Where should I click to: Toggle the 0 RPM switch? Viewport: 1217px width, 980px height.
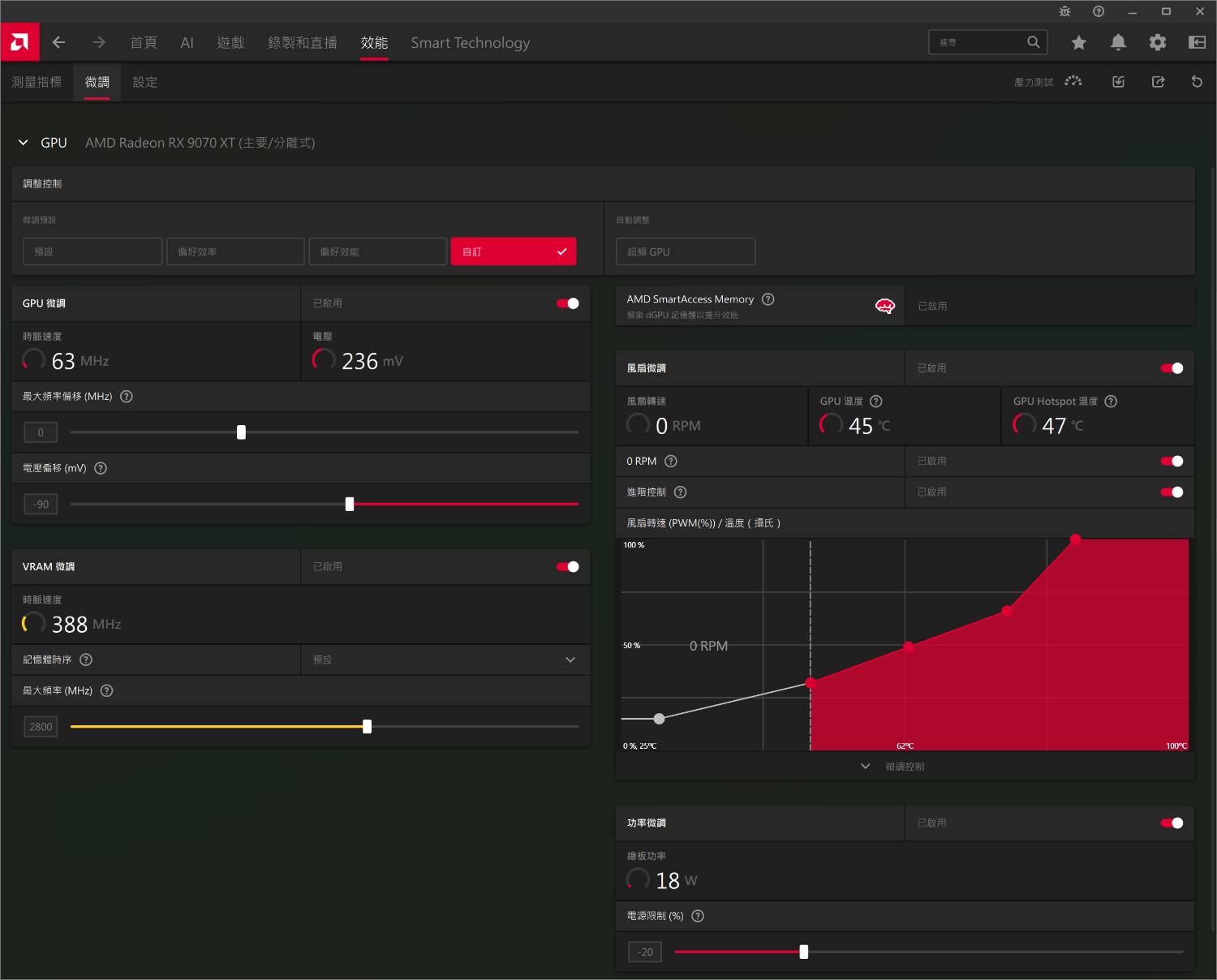[x=1172, y=462]
